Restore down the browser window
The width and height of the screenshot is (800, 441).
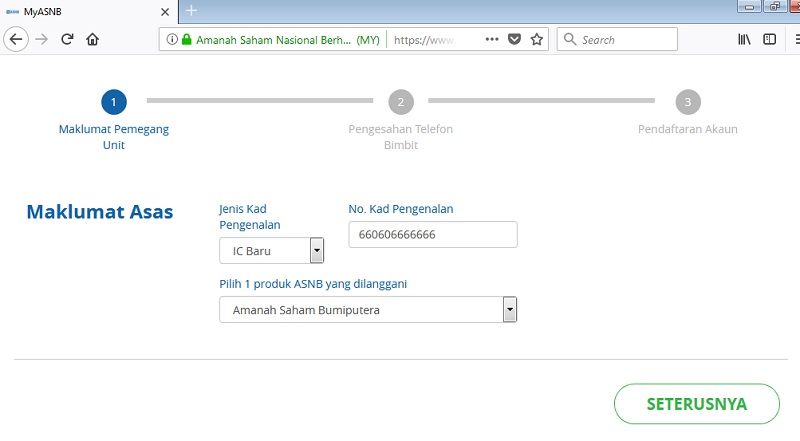pos(774,6)
